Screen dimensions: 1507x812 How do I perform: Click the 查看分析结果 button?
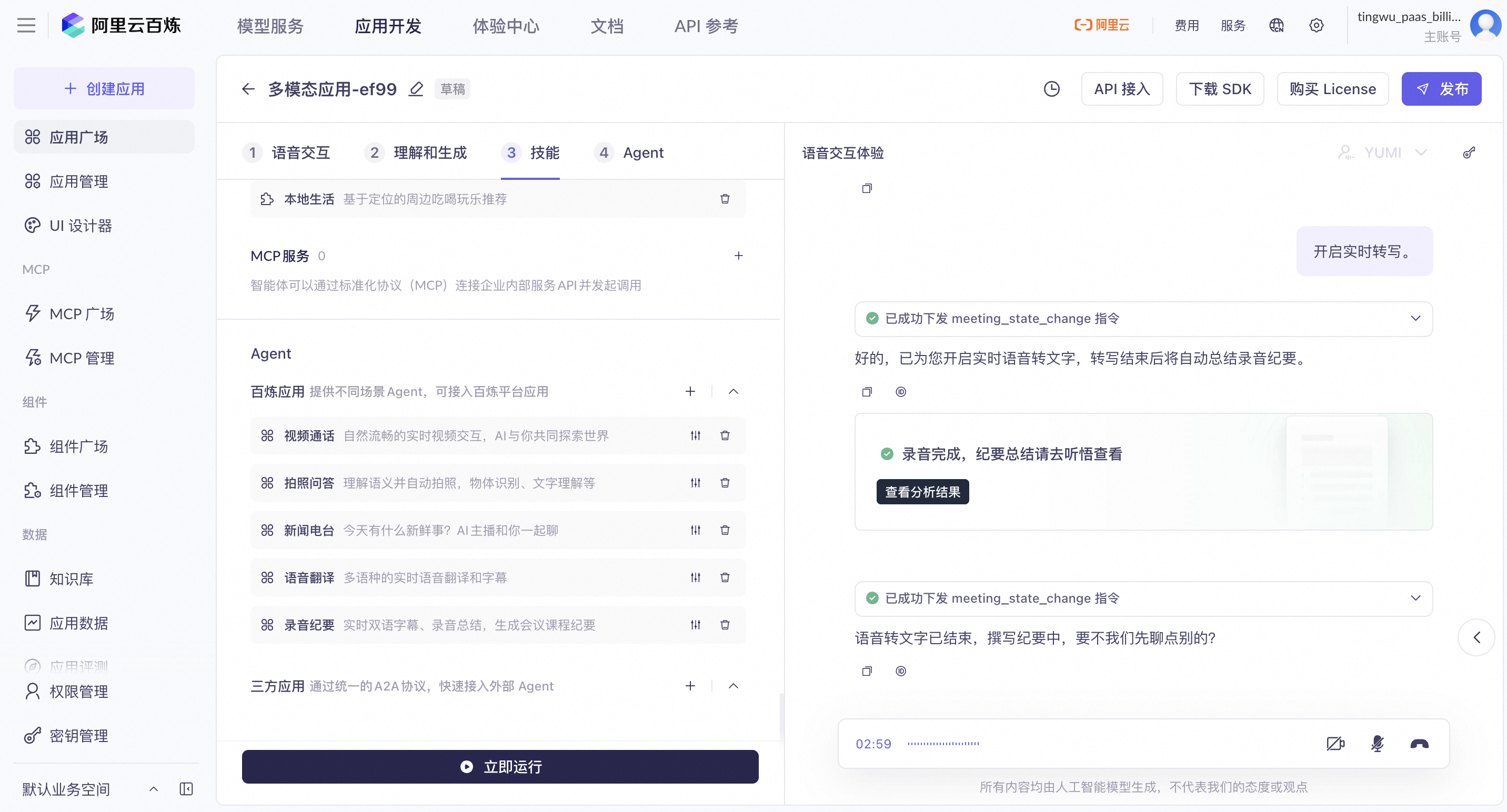pyautogui.click(x=922, y=492)
